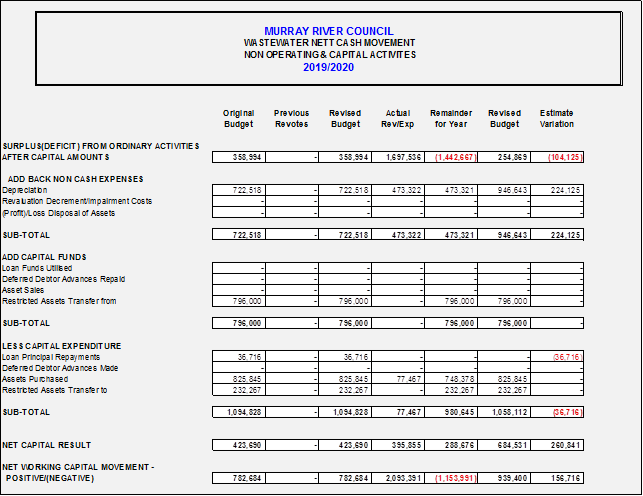The height and width of the screenshot is (496, 643).
Task: Click the 980,645 sub-total cell
Action: pyautogui.click(x=451, y=412)
